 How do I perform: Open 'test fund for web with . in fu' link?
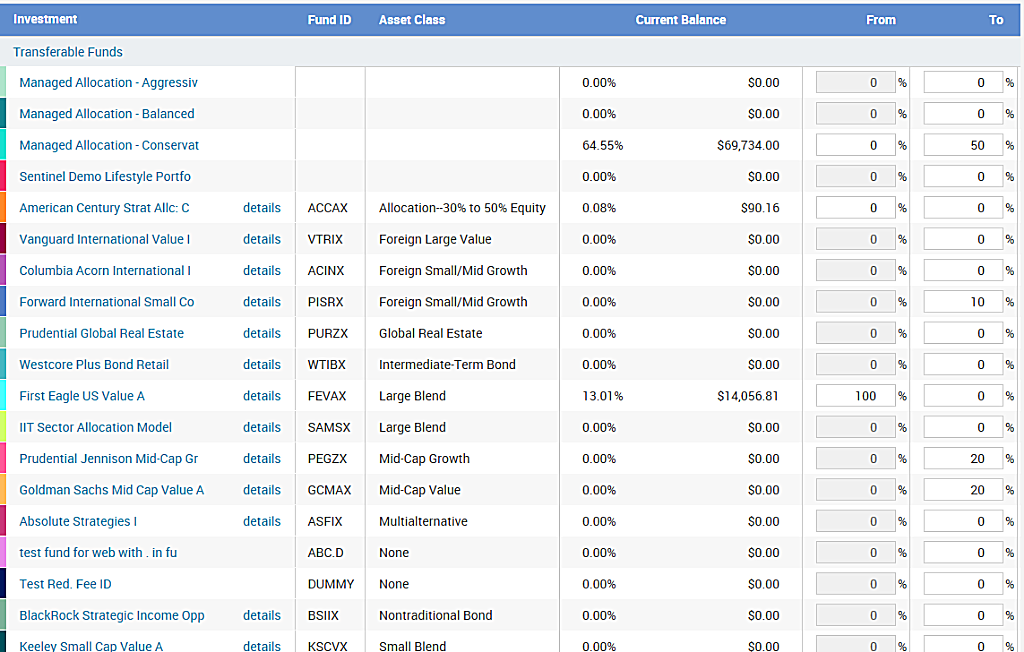point(98,553)
